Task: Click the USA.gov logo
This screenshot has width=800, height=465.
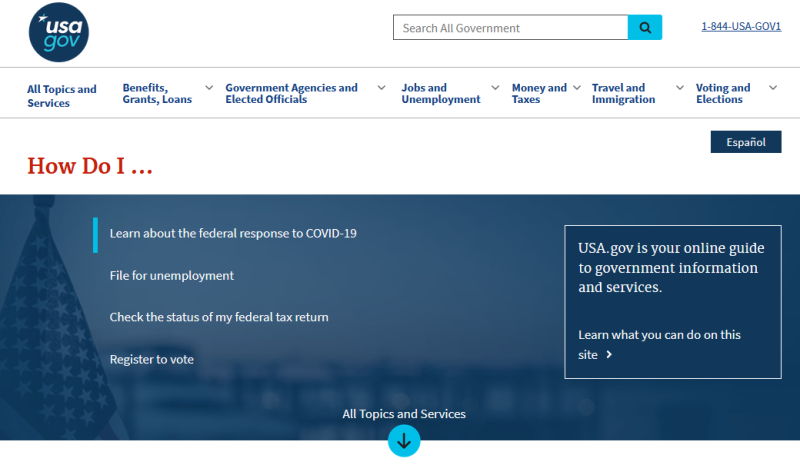Action: pyautogui.click(x=59, y=32)
